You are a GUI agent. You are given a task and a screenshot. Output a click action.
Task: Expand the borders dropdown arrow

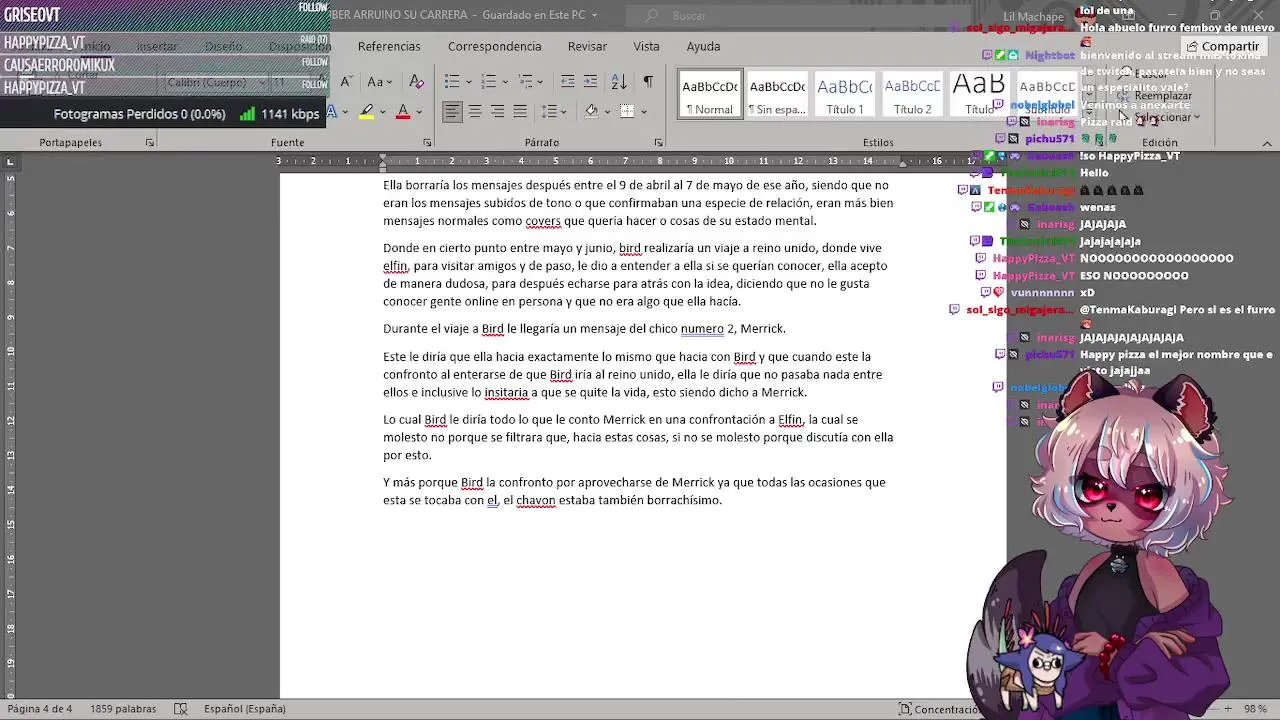tap(643, 111)
